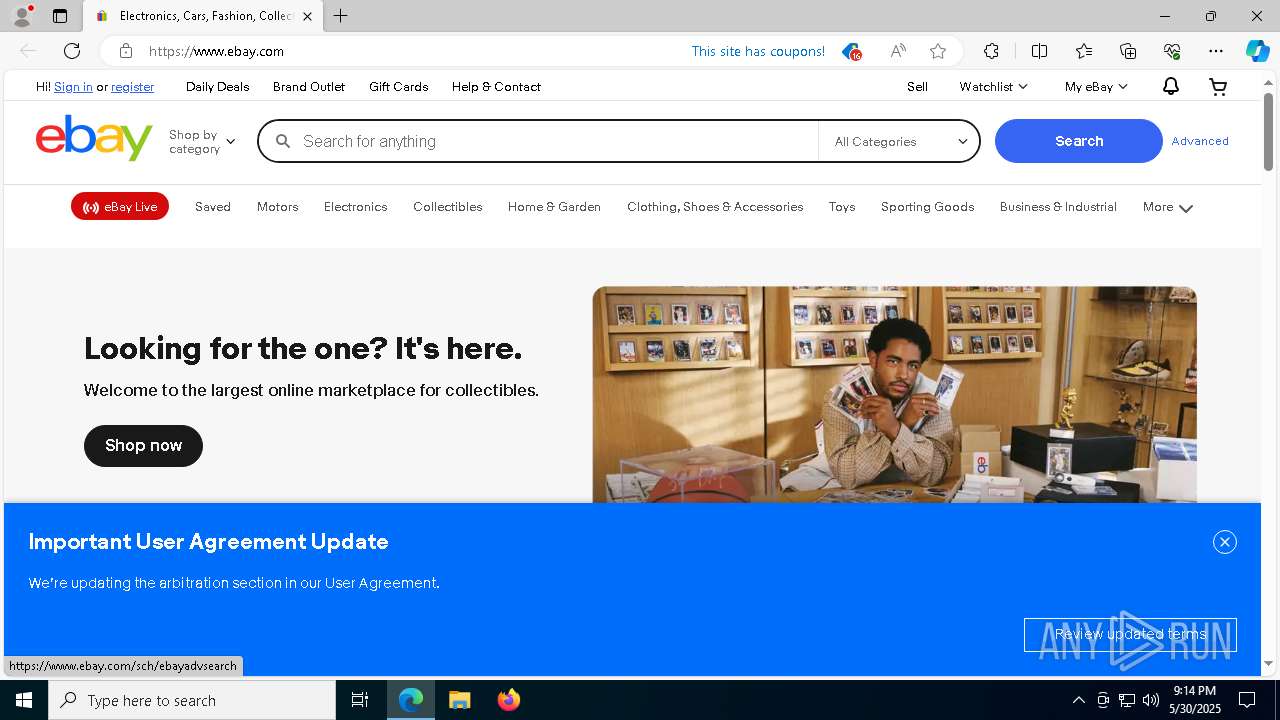Viewport: 1280px width, 720px height.
Task: Open the collectibles hero image
Action: [x=894, y=395]
